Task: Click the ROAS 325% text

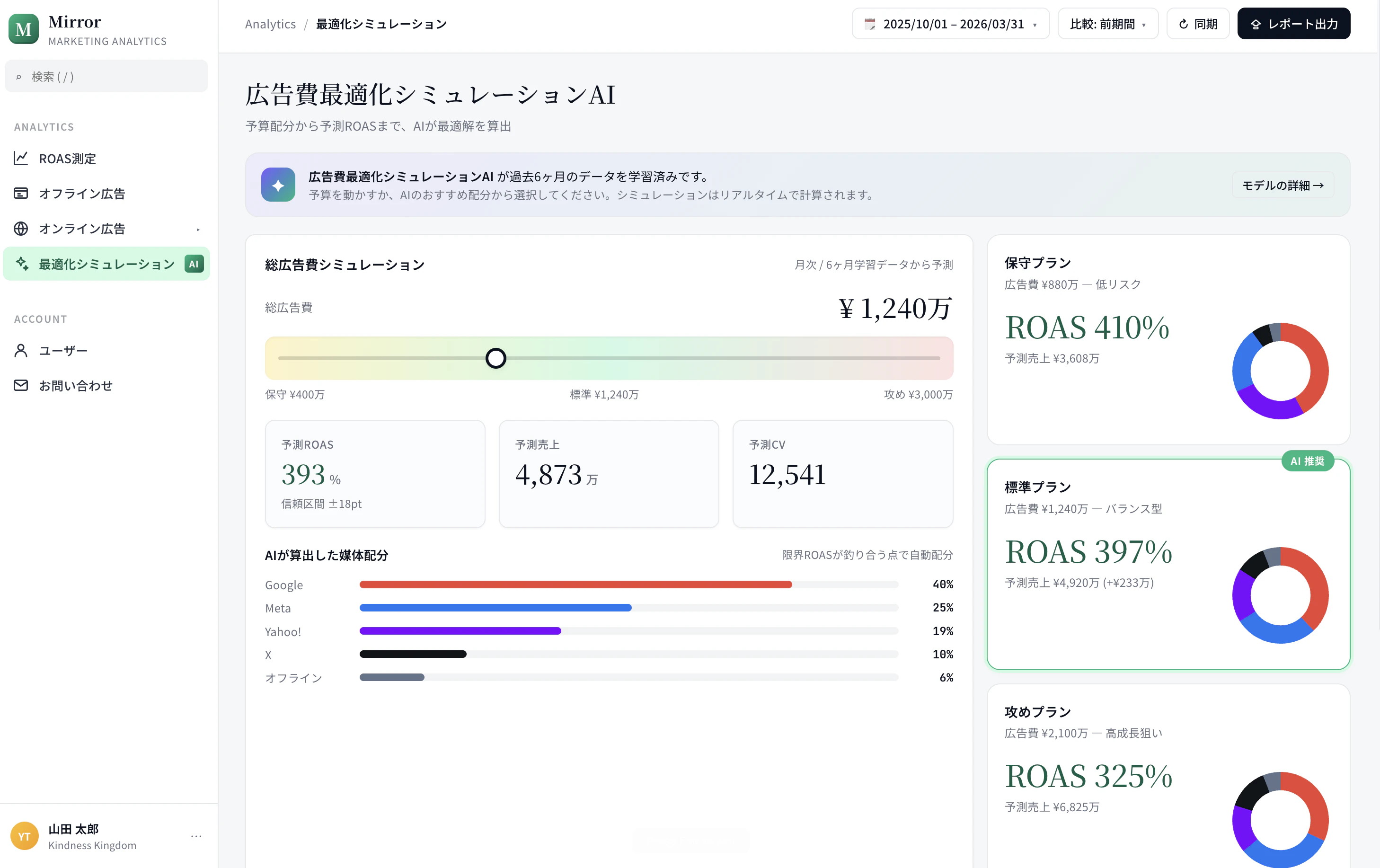Action: (1088, 776)
